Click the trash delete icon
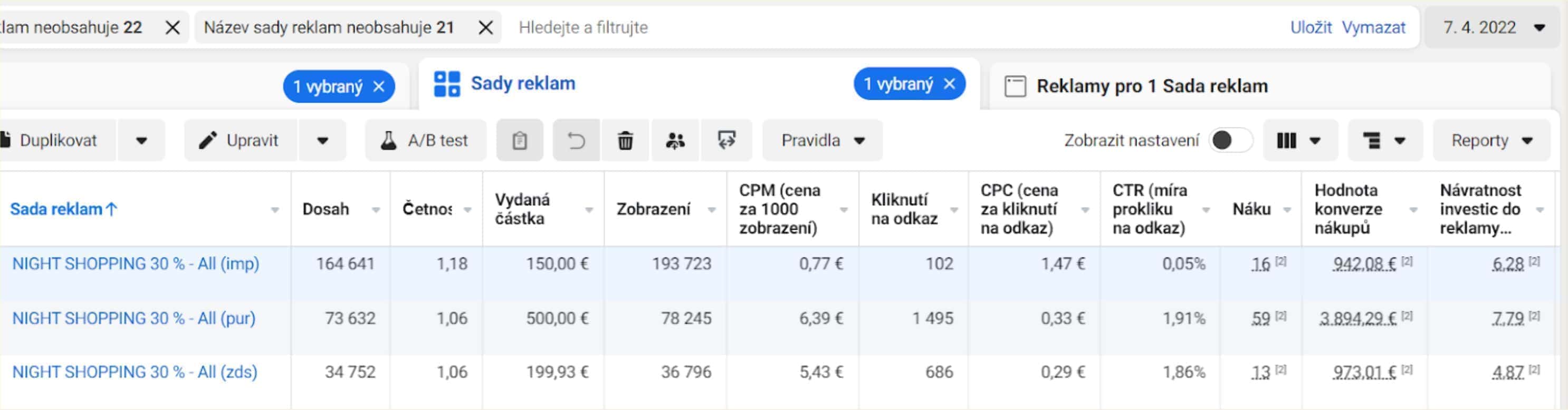This screenshot has height=410, width=1568. pos(625,141)
